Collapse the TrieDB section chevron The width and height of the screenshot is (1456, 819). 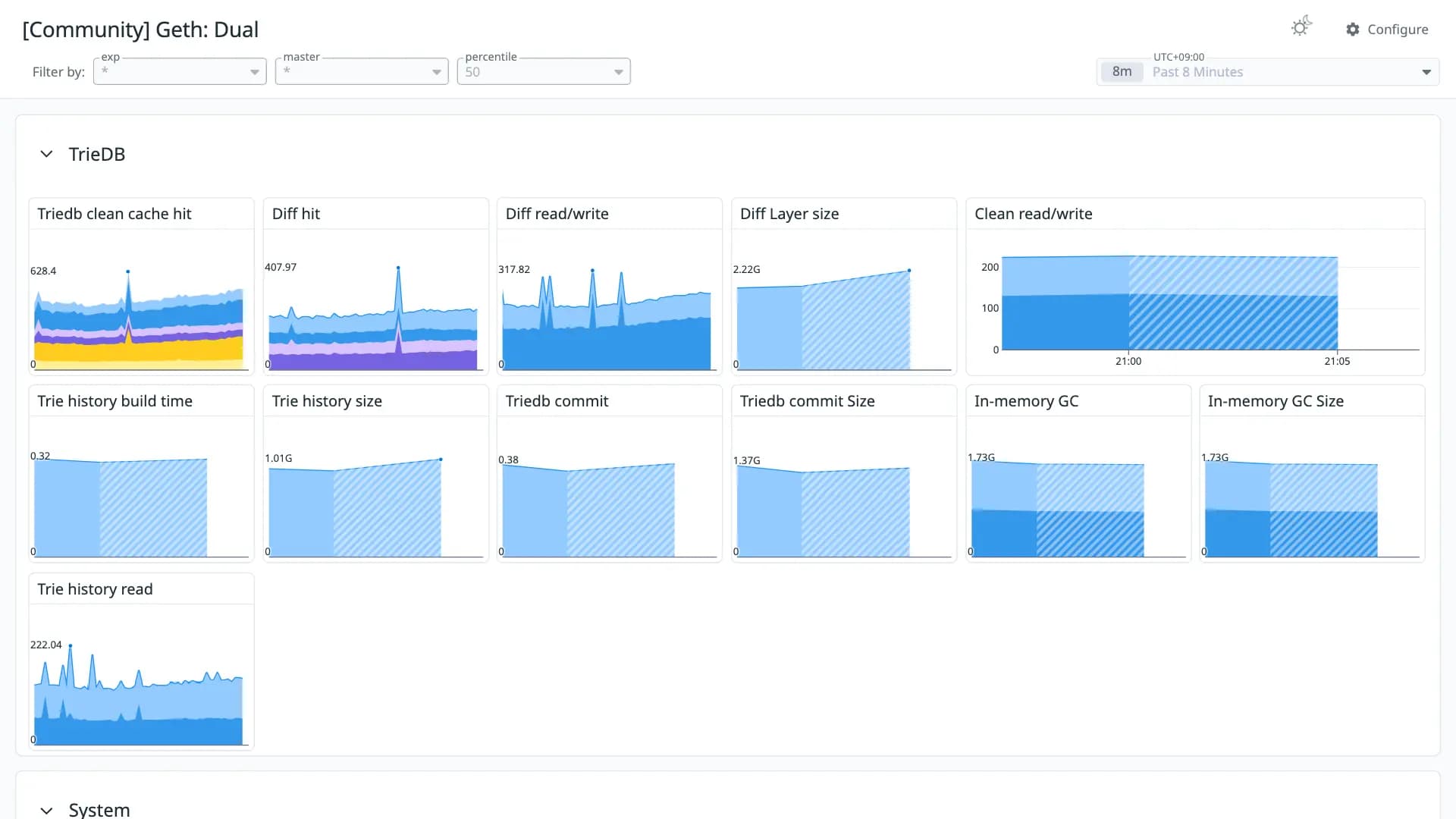(46, 154)
